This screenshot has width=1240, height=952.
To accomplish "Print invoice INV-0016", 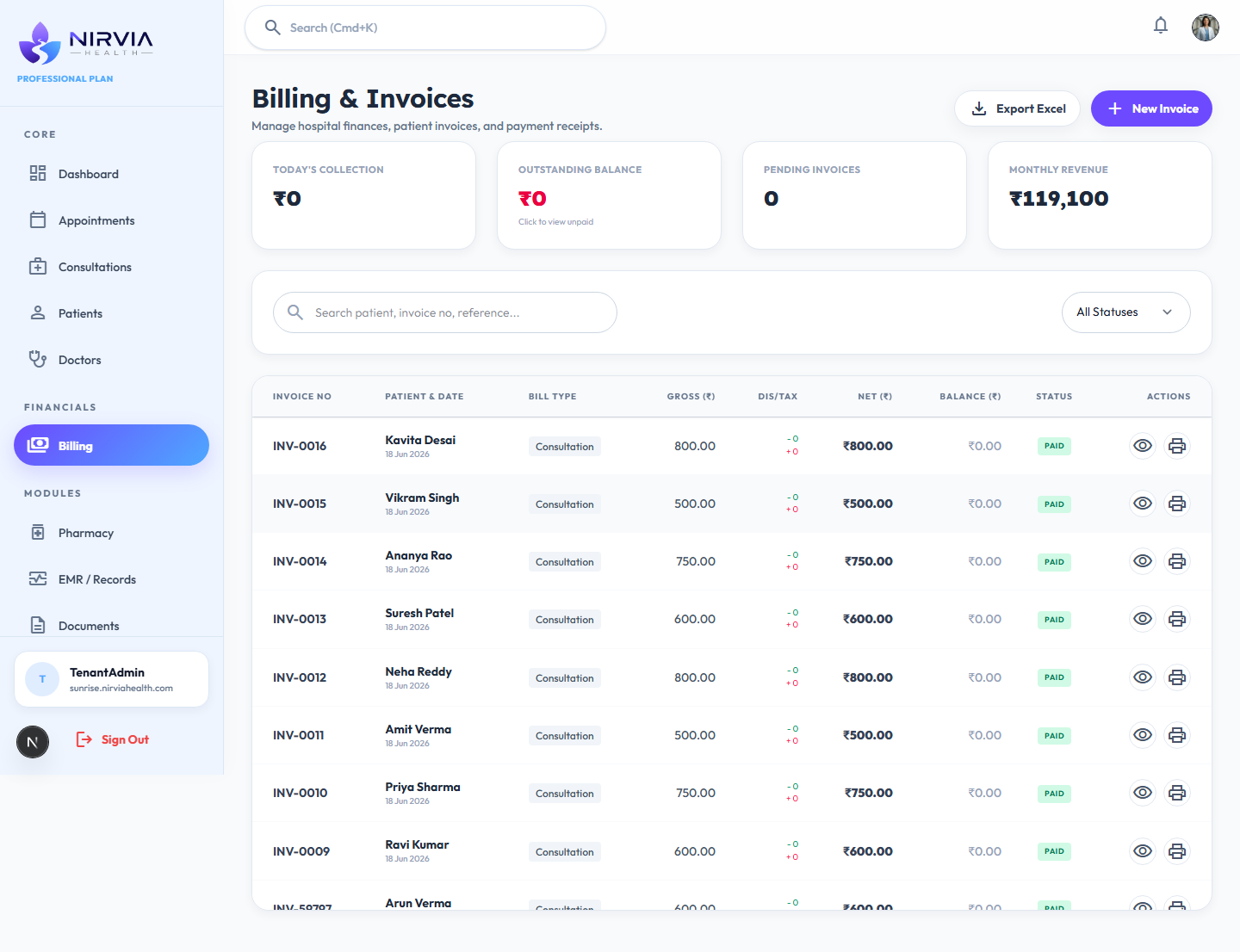I will click(1177, 446).
